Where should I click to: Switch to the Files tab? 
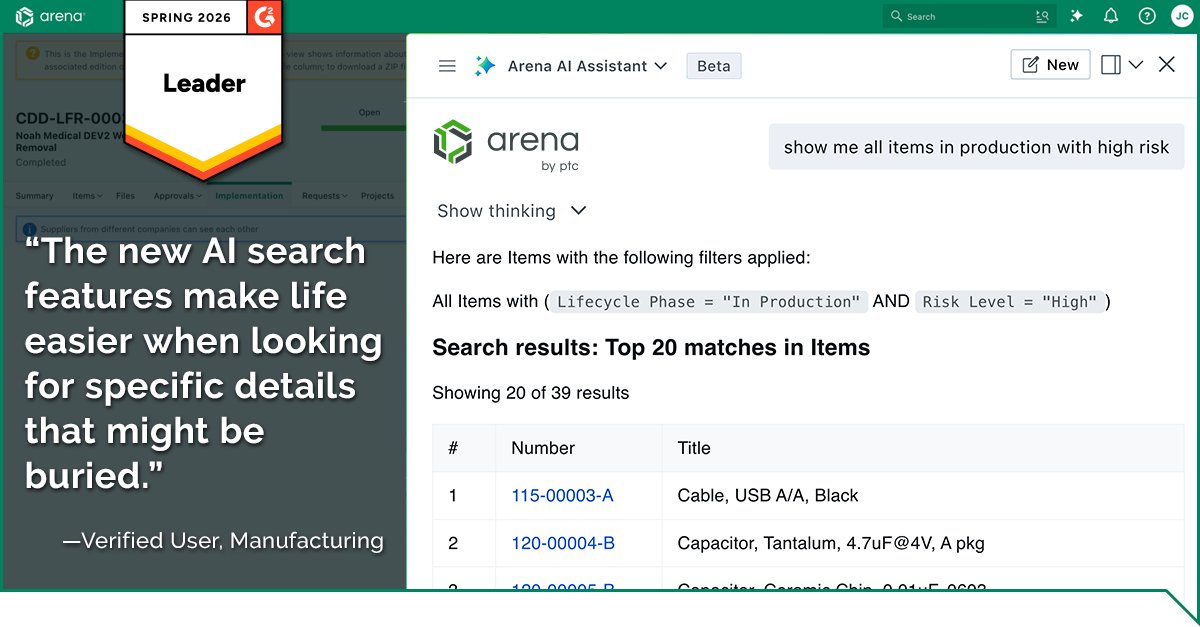[x=125, y=196]
